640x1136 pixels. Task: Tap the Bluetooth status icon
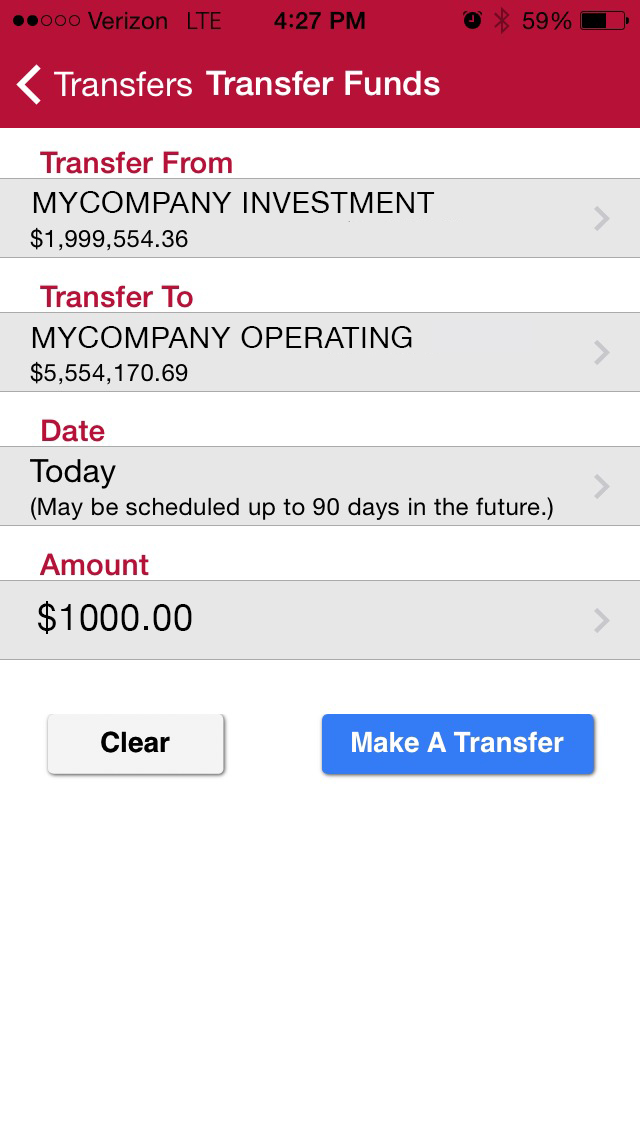(502, 21)
